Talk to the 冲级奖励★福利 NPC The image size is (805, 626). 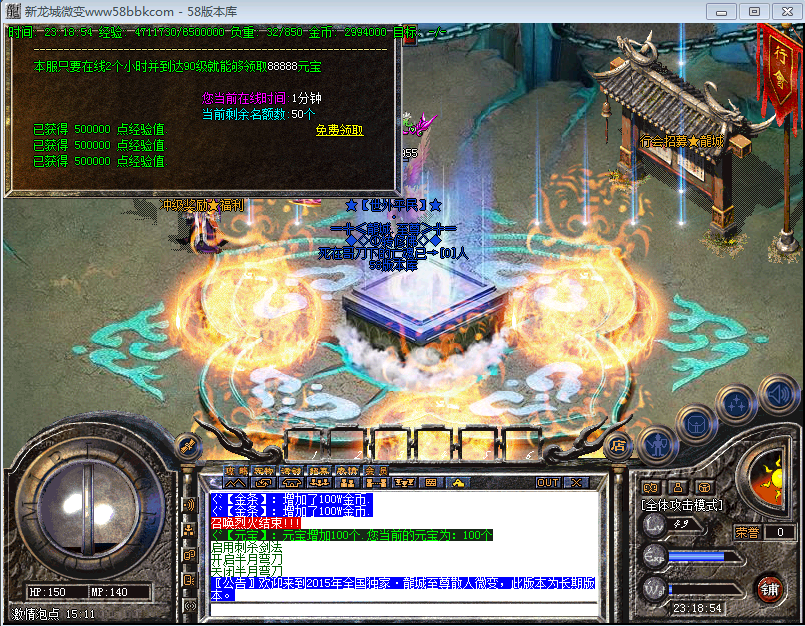[203, 231]
